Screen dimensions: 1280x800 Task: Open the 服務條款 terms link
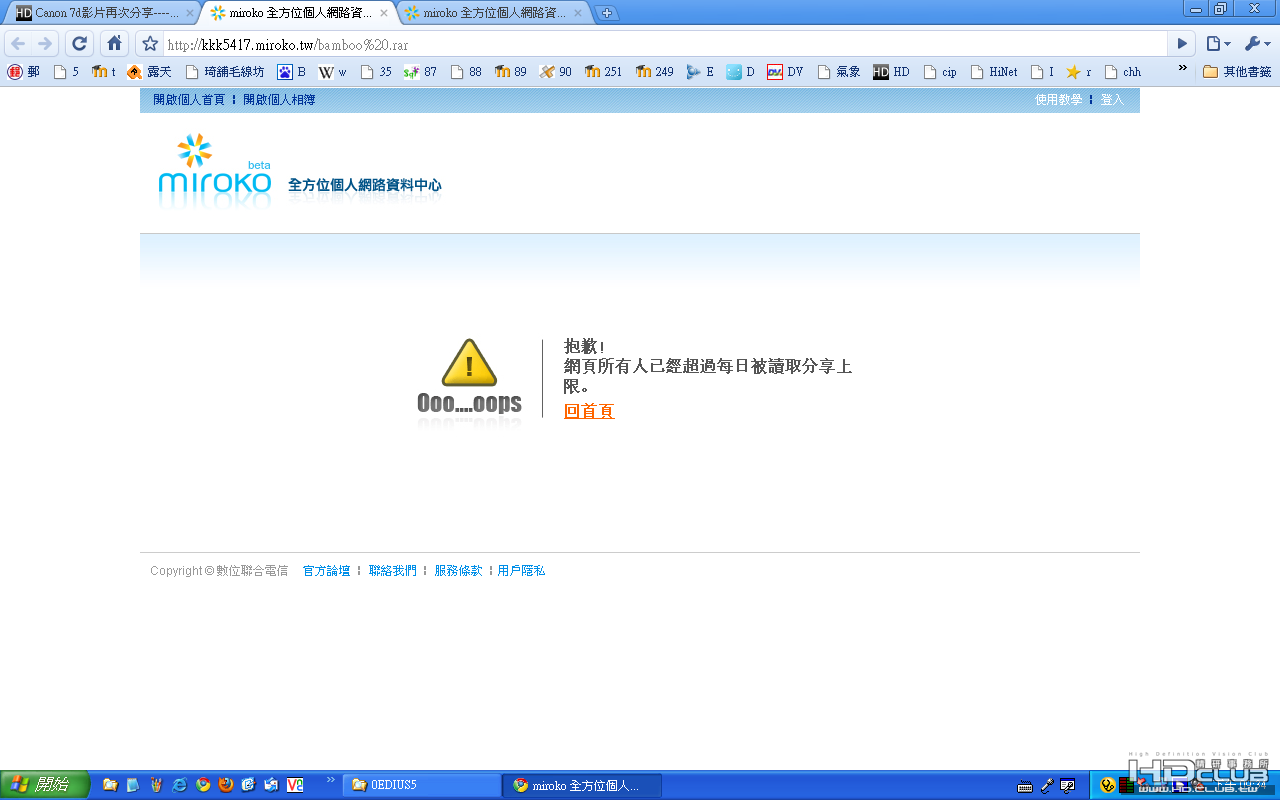(x=458, y=571)
